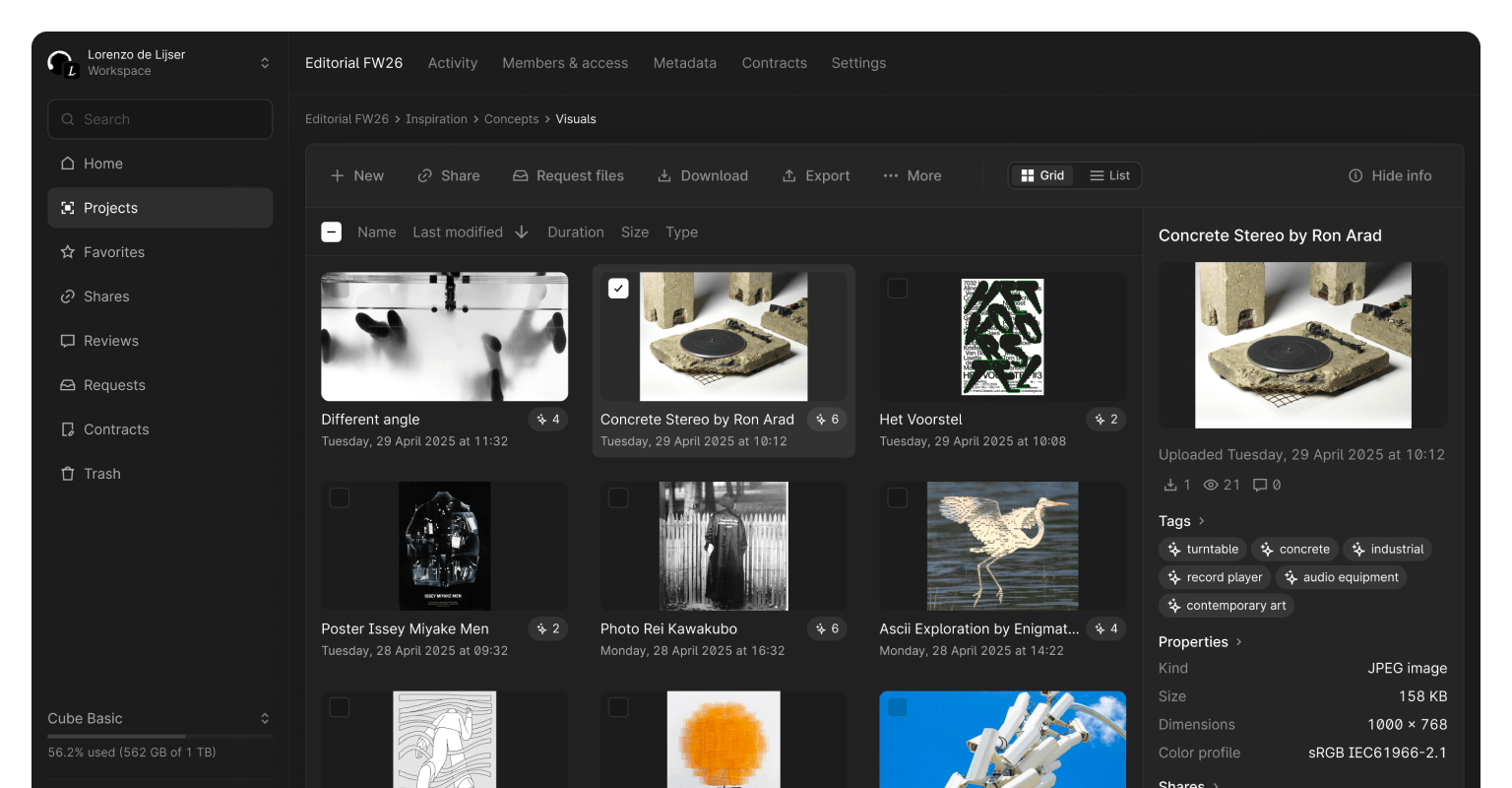Uncheck the Concrete Stereo by Ron Arad checkbox
Viewport: 1512px width, 788px height.
click(618, 289)
